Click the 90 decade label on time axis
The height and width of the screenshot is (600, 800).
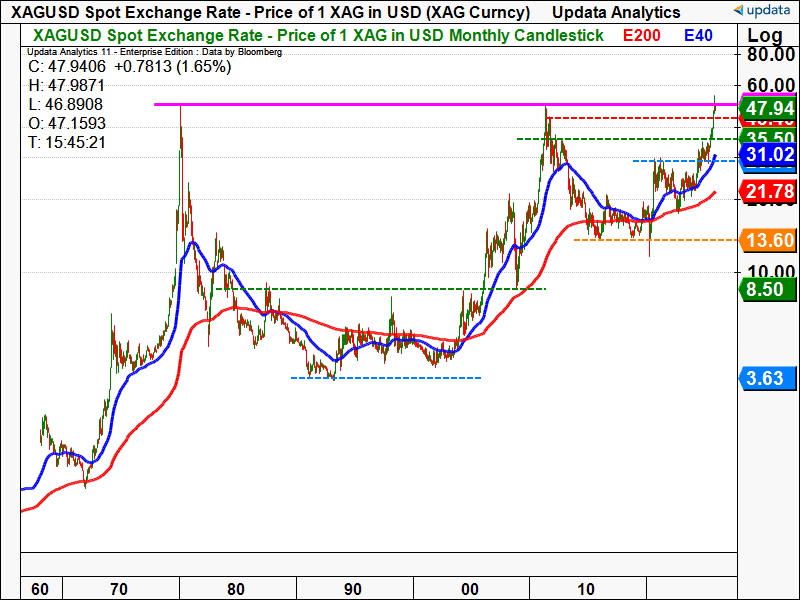click(352, 589)
